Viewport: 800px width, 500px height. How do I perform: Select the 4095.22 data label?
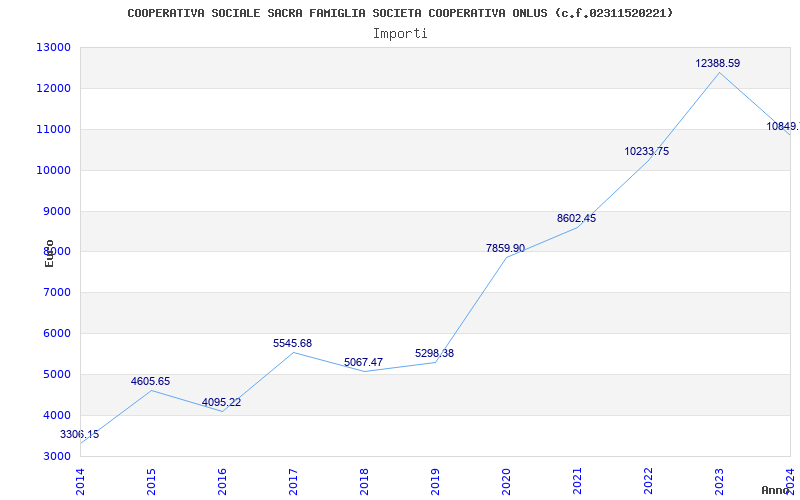(221, 403)
